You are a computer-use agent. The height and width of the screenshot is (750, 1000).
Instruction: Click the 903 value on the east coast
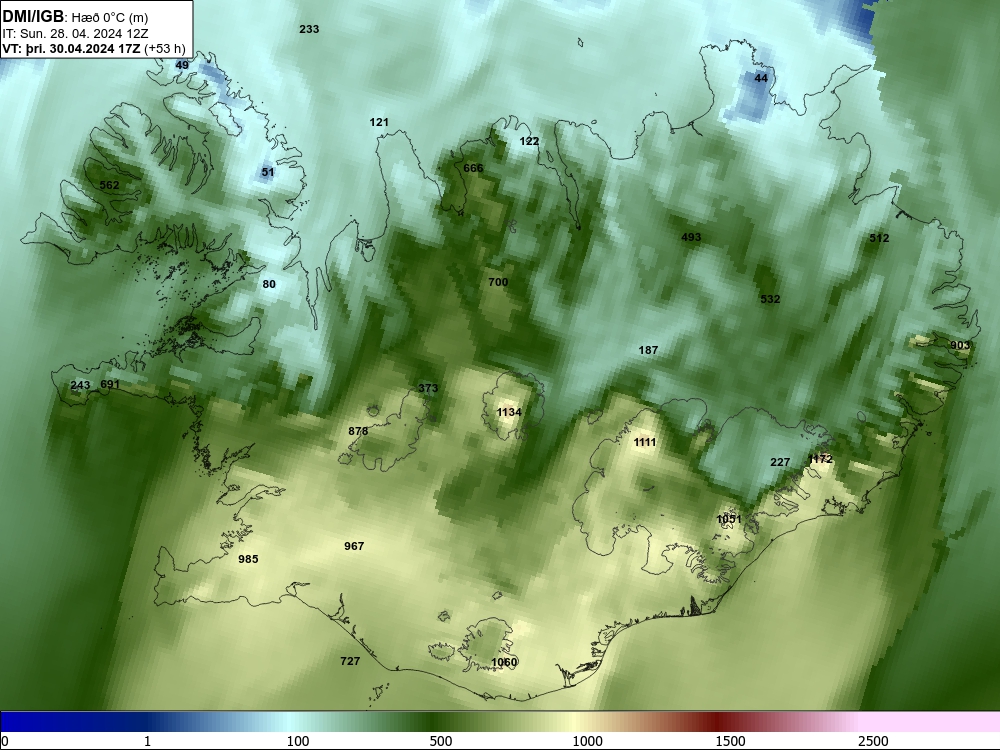[960, 345]
